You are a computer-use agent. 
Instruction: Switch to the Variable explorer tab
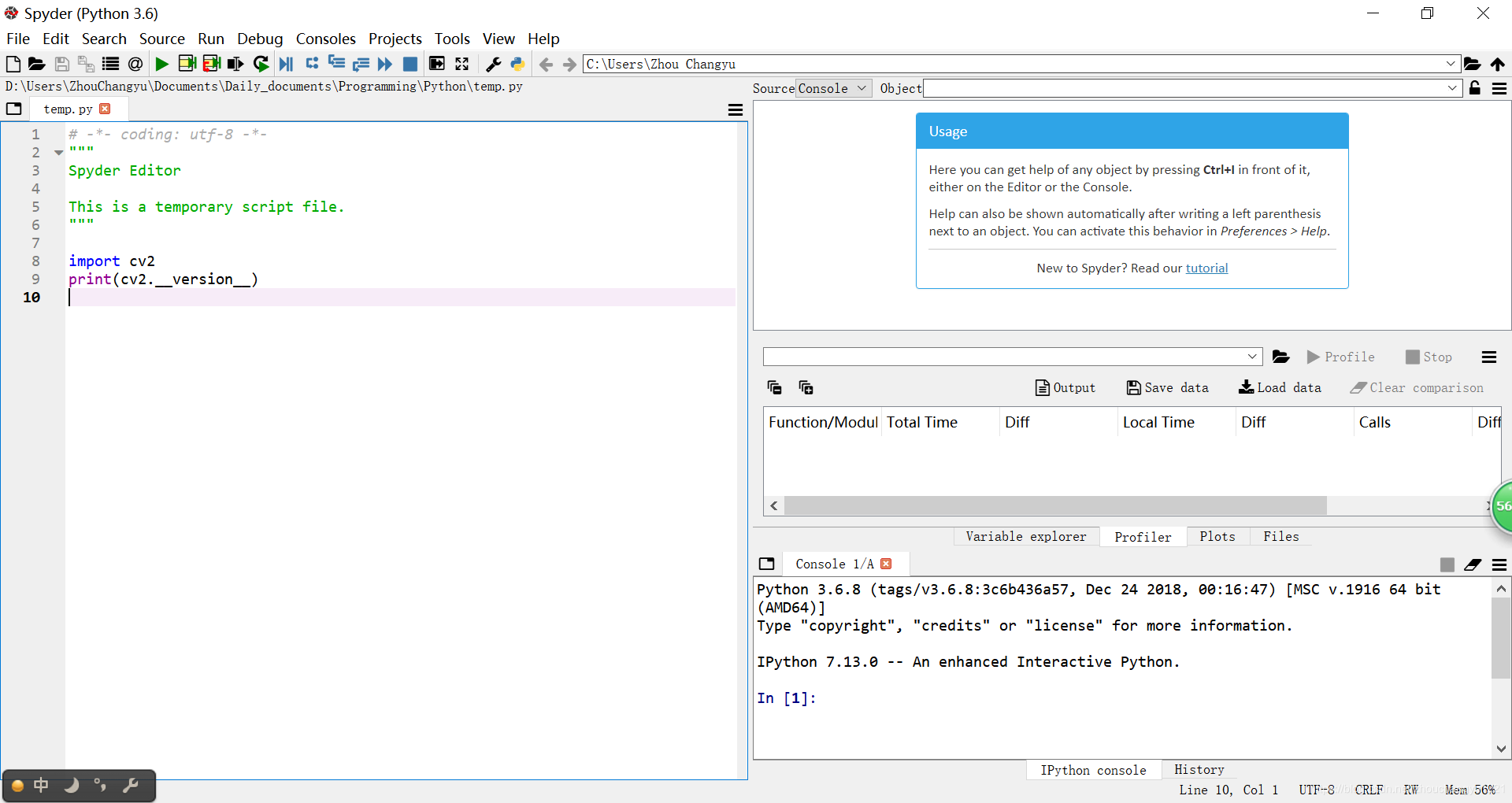1026,536
